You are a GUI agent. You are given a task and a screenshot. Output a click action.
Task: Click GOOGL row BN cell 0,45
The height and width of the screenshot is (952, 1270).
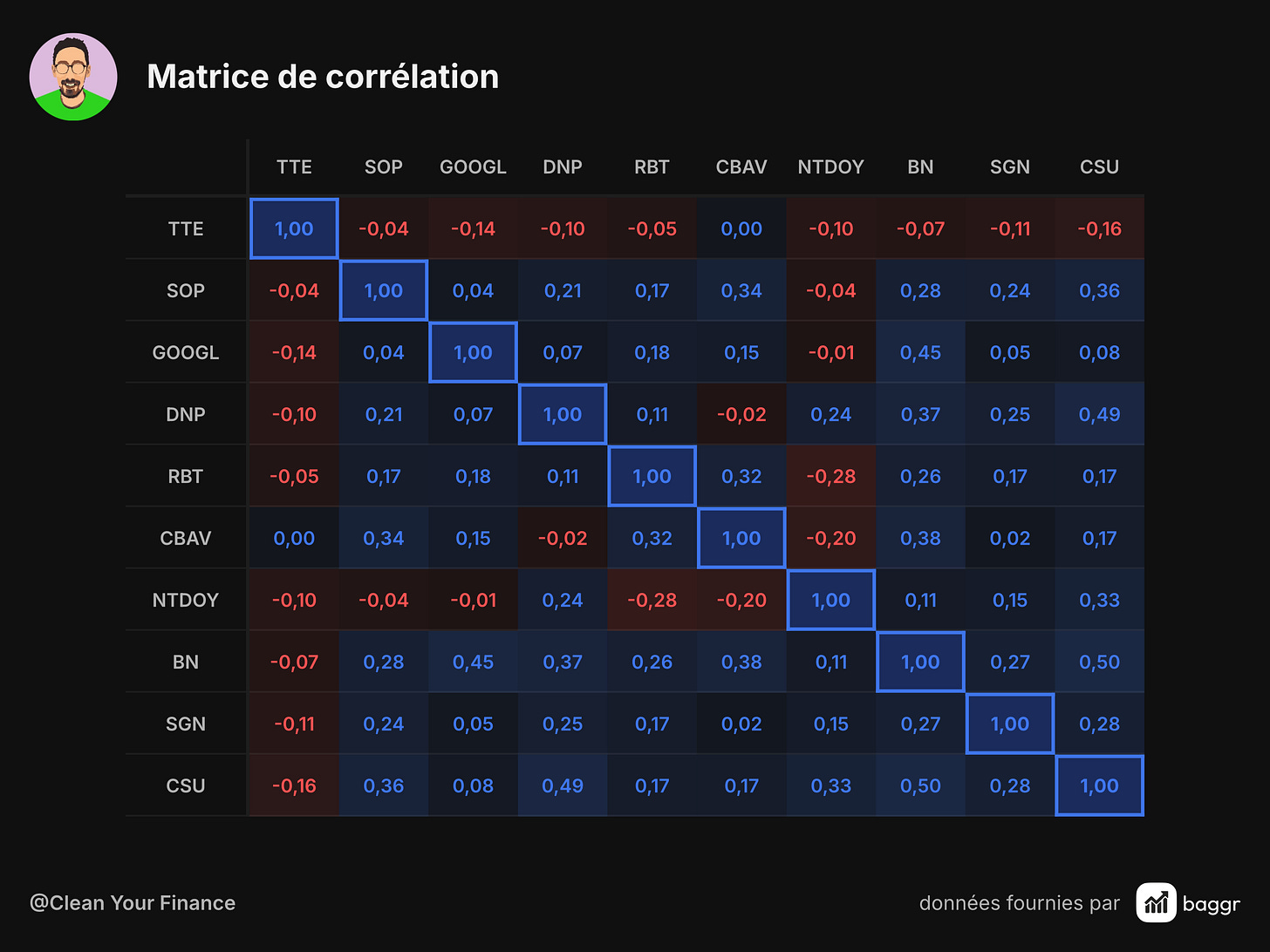point(920,352)
